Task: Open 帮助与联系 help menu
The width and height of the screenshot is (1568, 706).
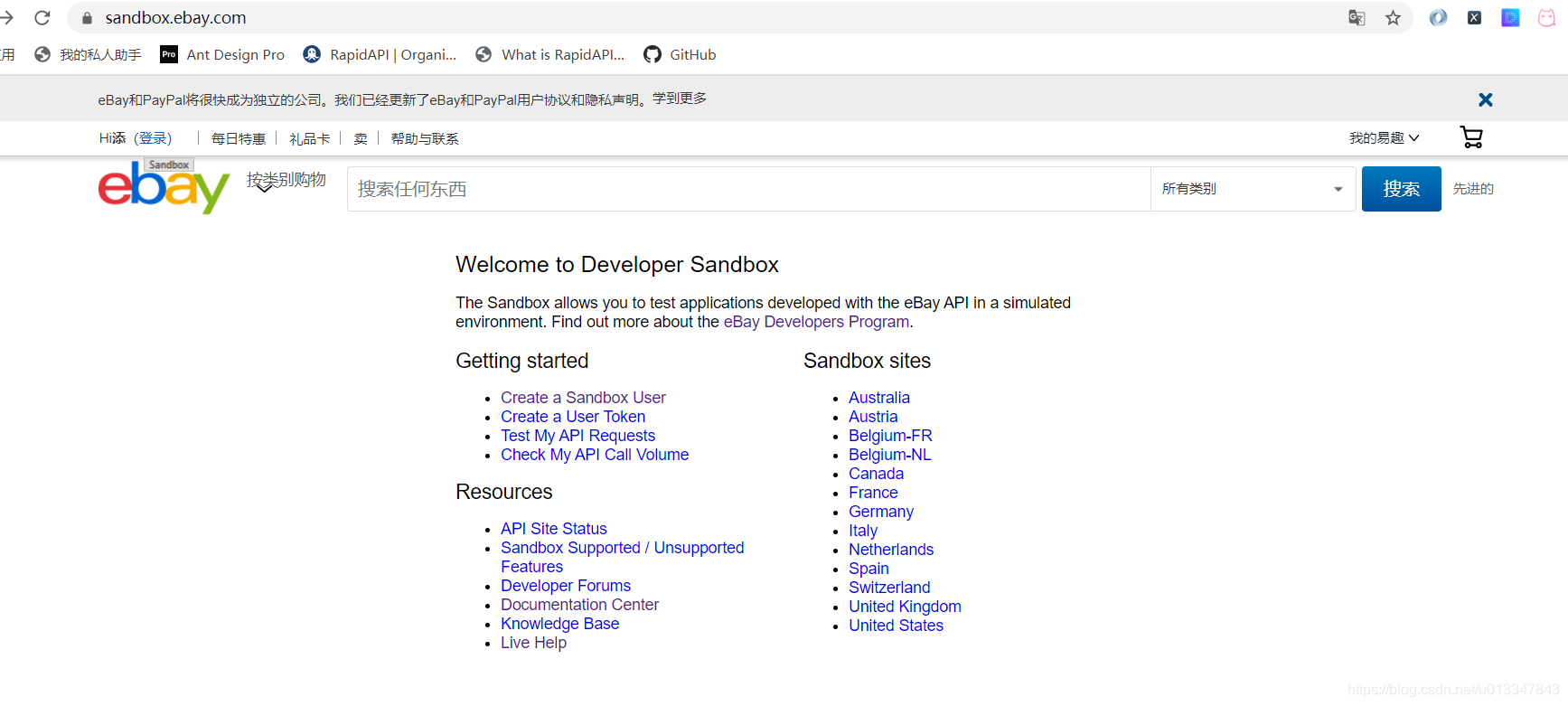Action: (425, 138)
